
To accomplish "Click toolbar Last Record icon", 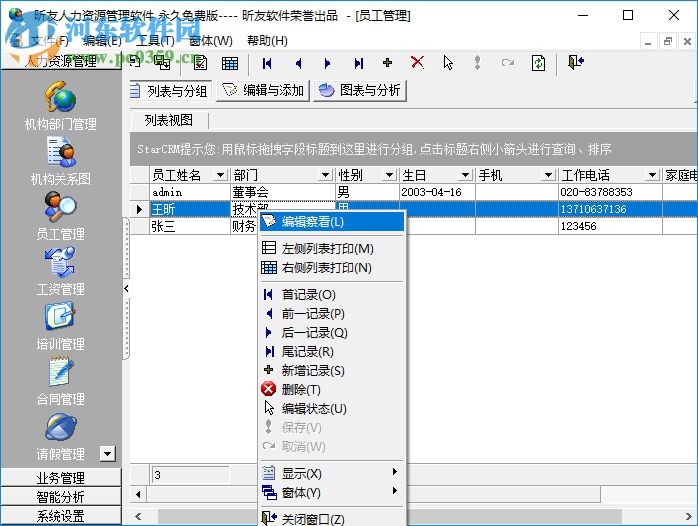I will 359,64.
